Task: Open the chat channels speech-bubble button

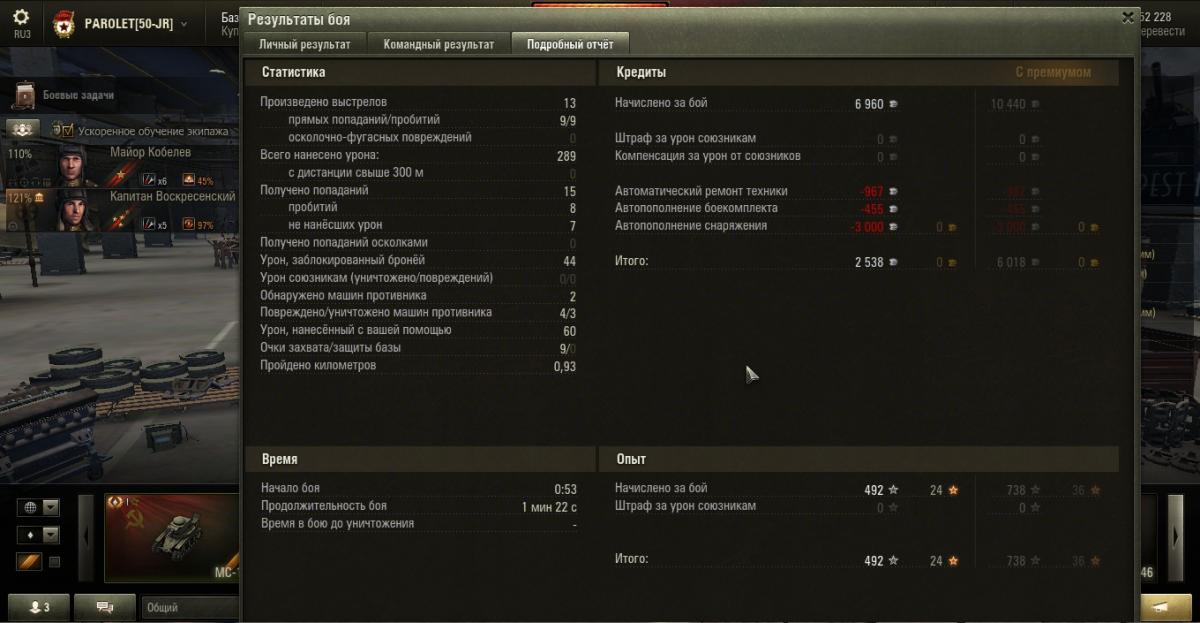Action: tap(104, 607)
